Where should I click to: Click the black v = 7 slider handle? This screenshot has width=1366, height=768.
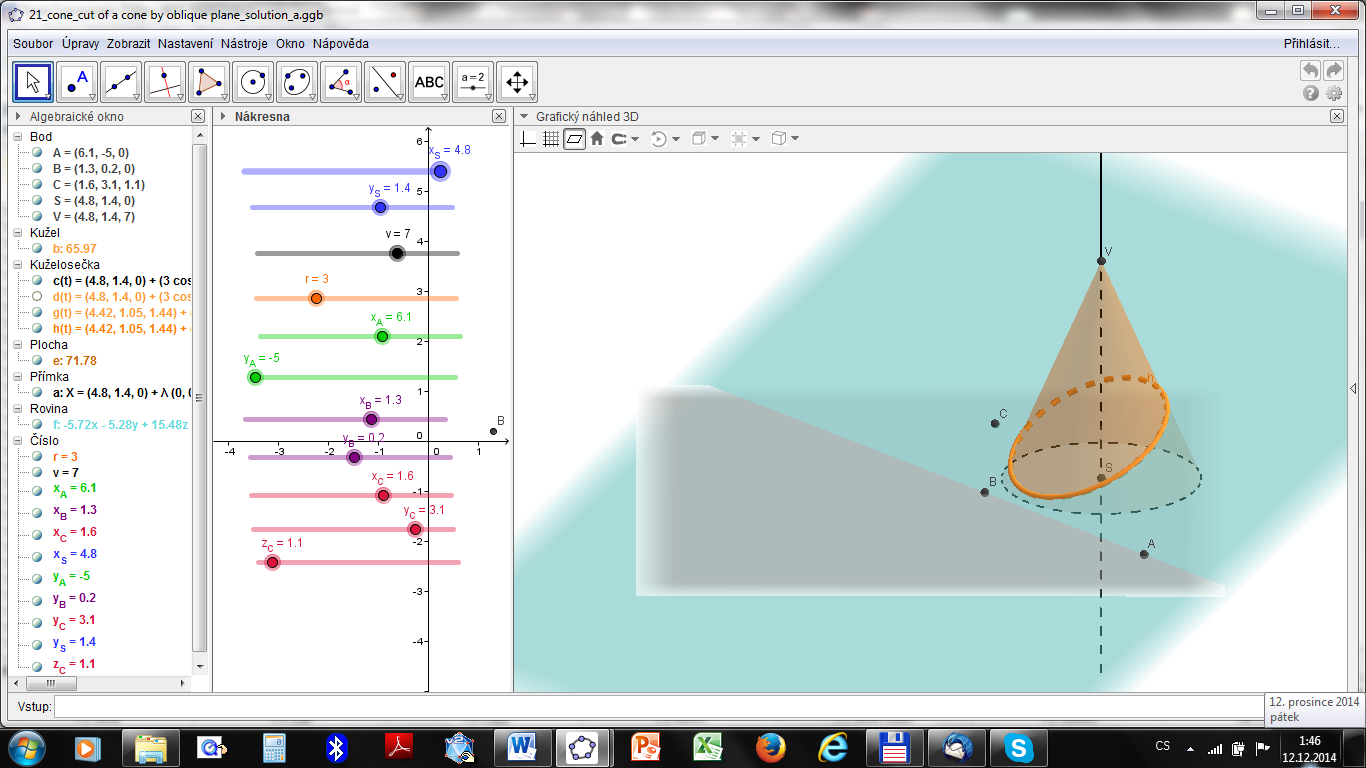[x=397, y=253]
